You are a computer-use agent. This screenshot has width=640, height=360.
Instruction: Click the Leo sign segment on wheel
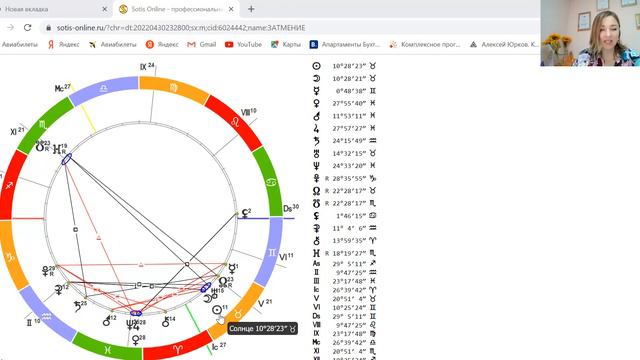pyautogui.click(x=235, y=122)
